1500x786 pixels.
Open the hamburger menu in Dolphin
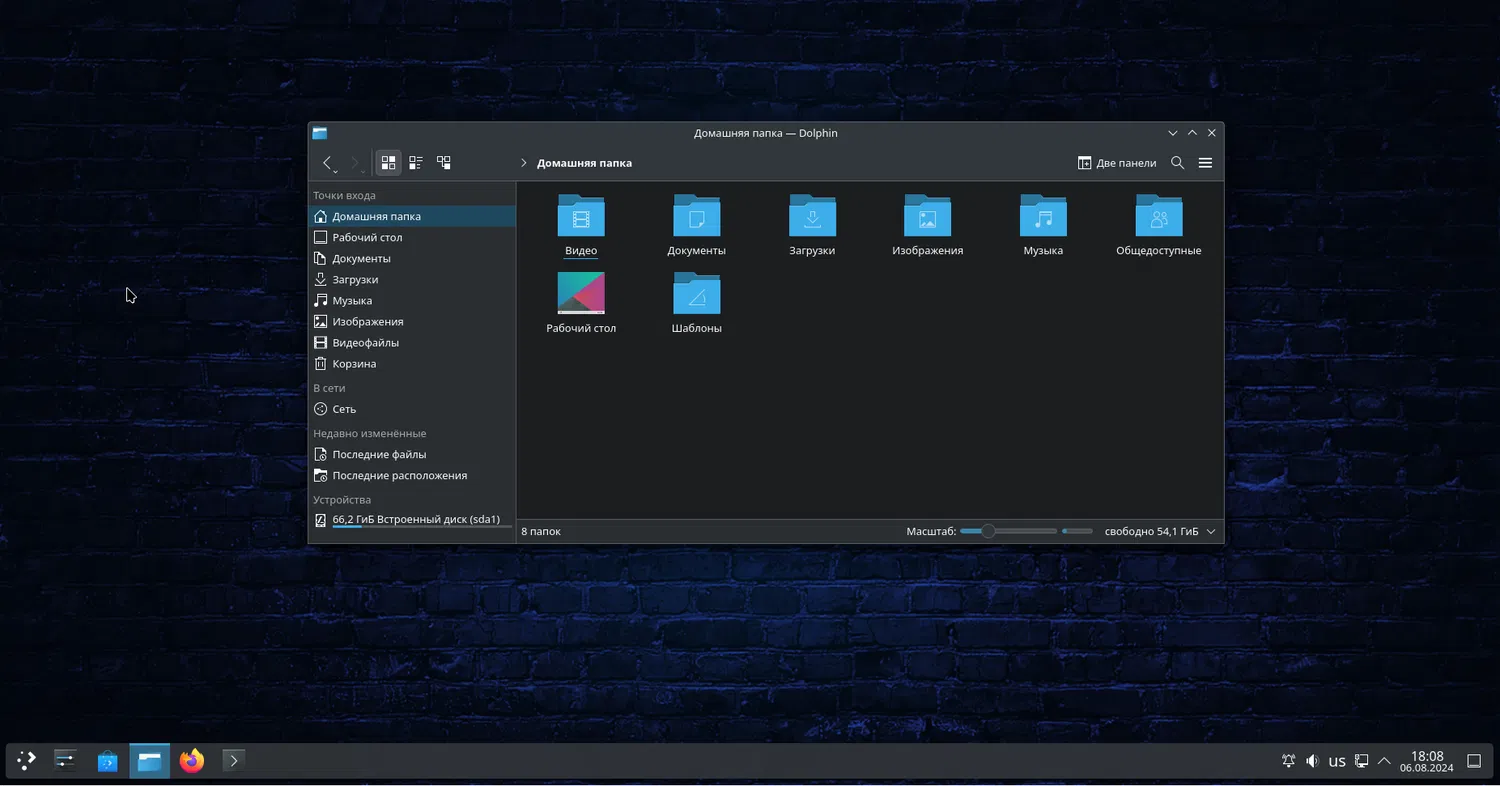tap(1205, 163)
